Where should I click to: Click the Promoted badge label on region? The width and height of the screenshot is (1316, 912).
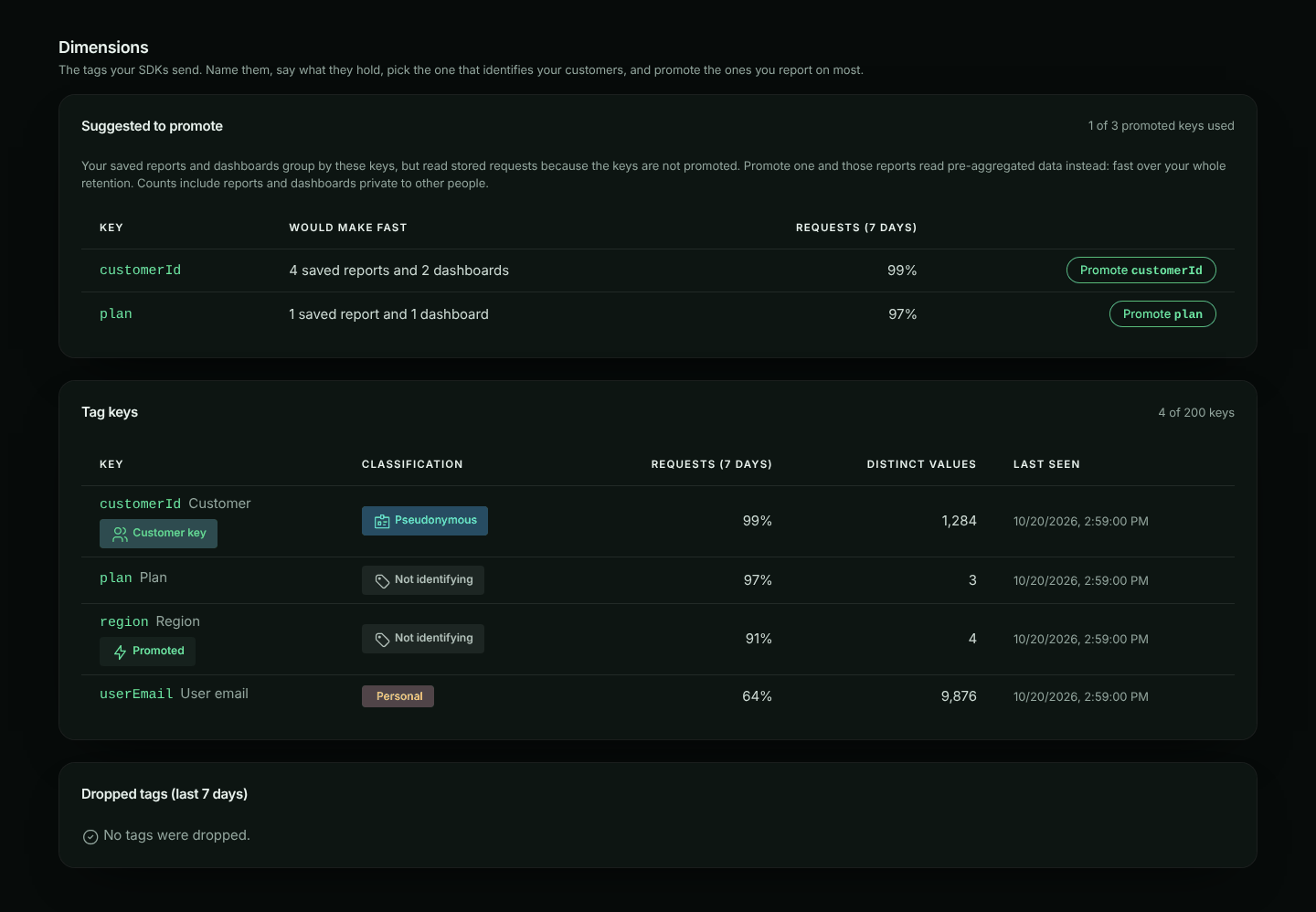click(158, 651)
